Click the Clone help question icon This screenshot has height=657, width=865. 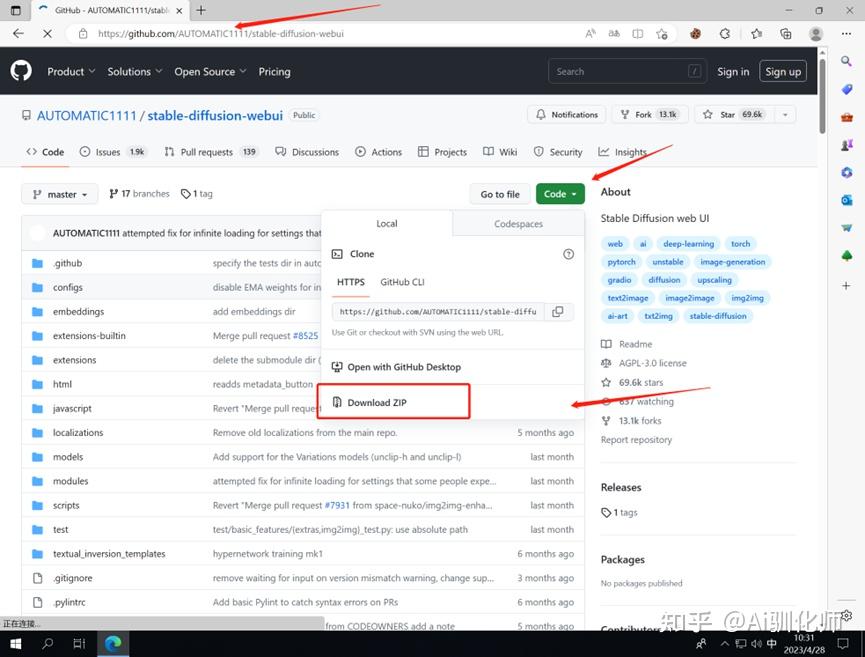(x=568, y=254)
